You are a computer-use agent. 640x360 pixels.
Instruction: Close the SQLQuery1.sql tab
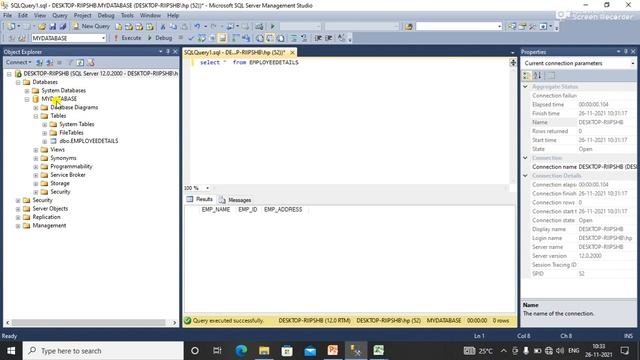click(x=292, y=53)
